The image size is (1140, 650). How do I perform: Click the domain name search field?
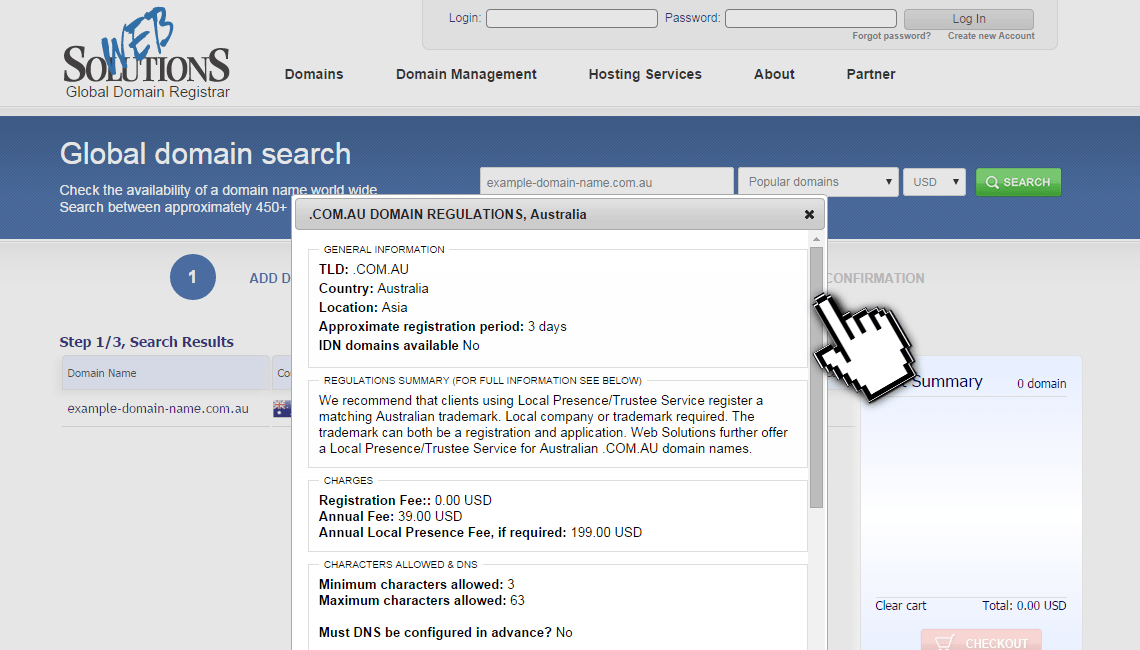coord(606,182)
